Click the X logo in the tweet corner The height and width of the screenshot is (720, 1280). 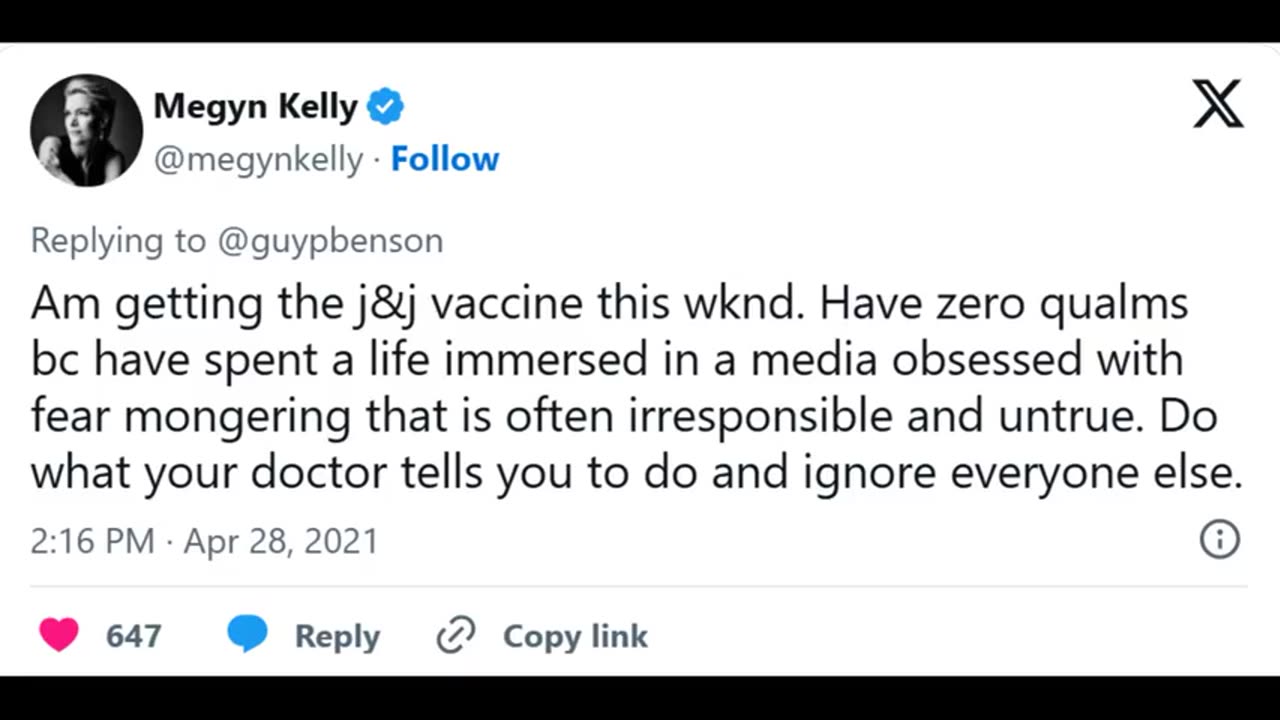click(x=1217, y=104)
